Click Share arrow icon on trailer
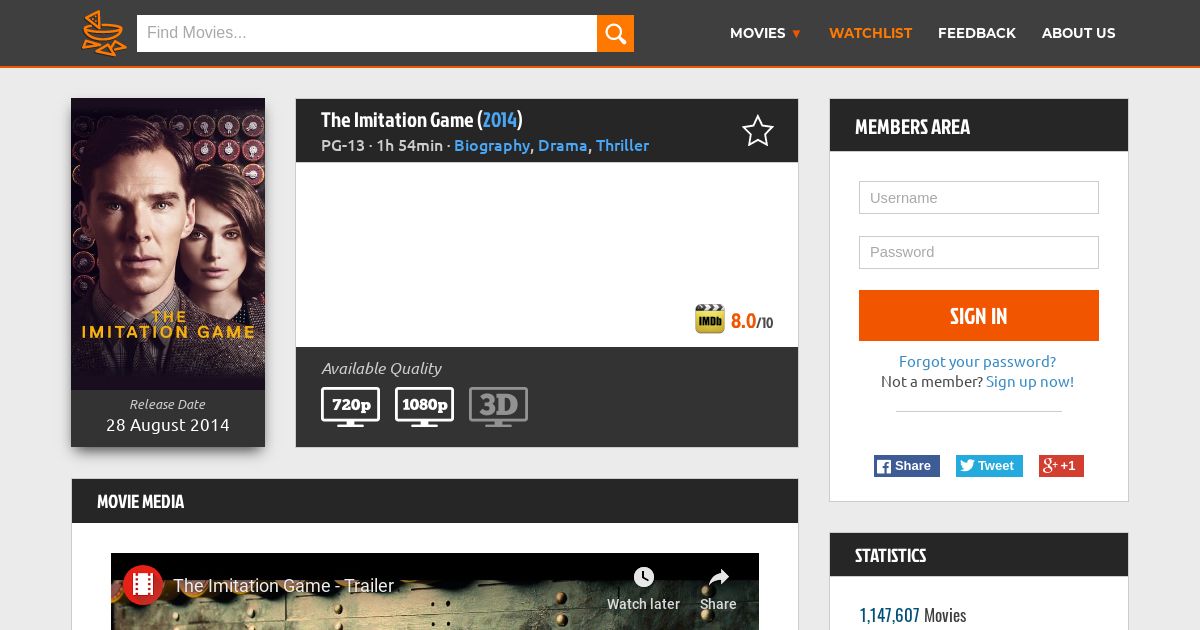The height and width of the screenshot is (630, 1200). click(718, 577)
